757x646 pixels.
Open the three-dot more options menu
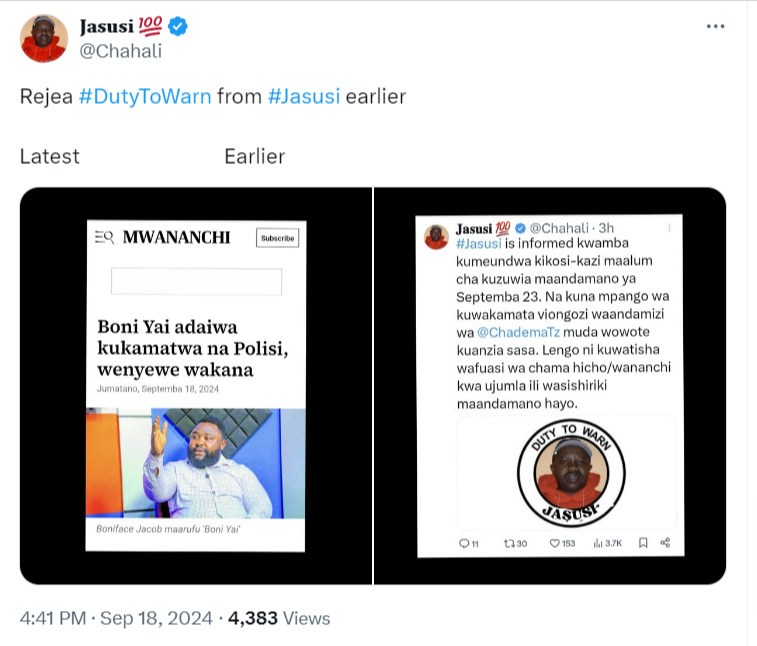point(715,27)
